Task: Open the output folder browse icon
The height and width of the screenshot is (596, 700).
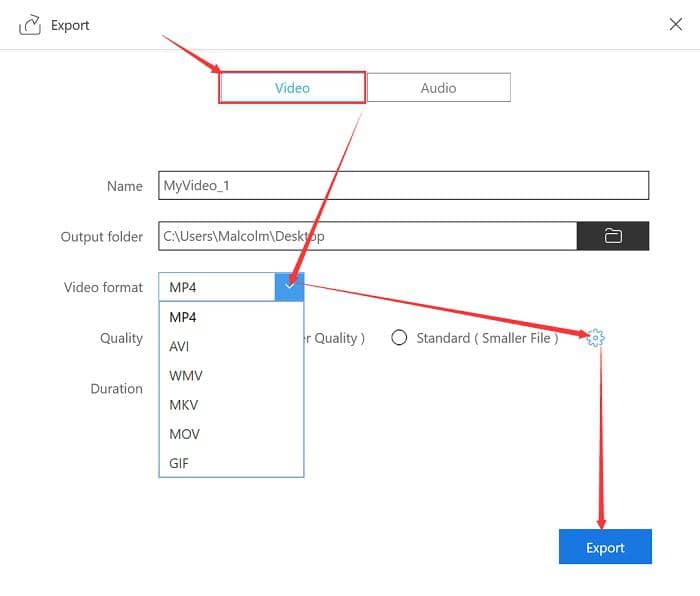Action: coord(613,236)
